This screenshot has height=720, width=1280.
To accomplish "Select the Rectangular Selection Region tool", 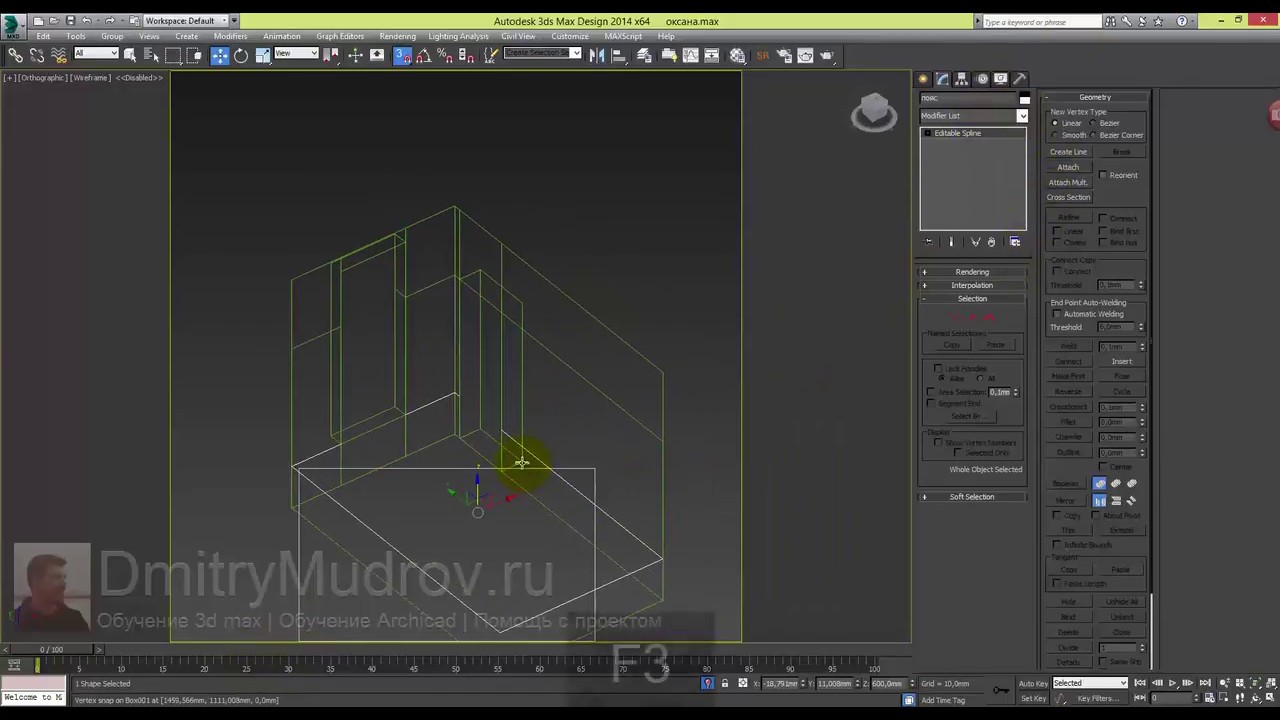I will pos(173,56).
